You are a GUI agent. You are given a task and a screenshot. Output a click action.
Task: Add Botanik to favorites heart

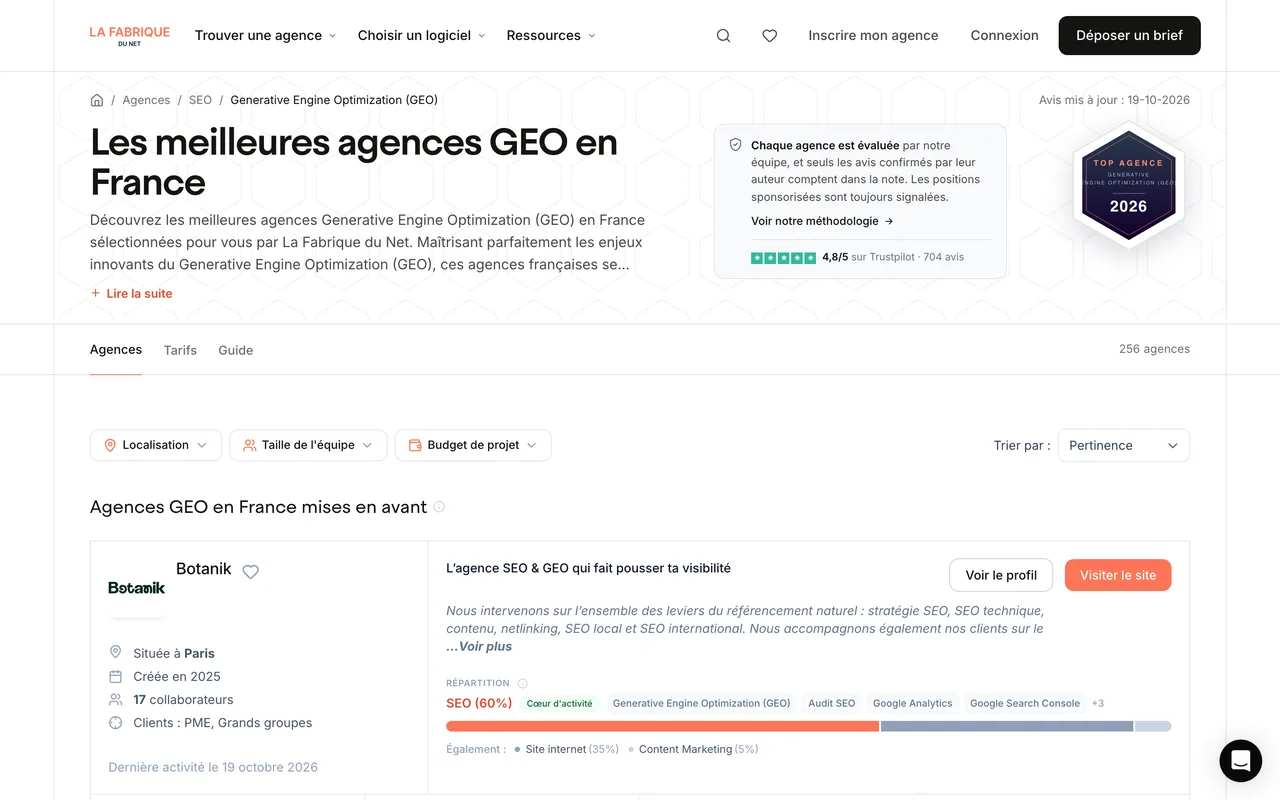pyautogui.click(x=251, y=572)
